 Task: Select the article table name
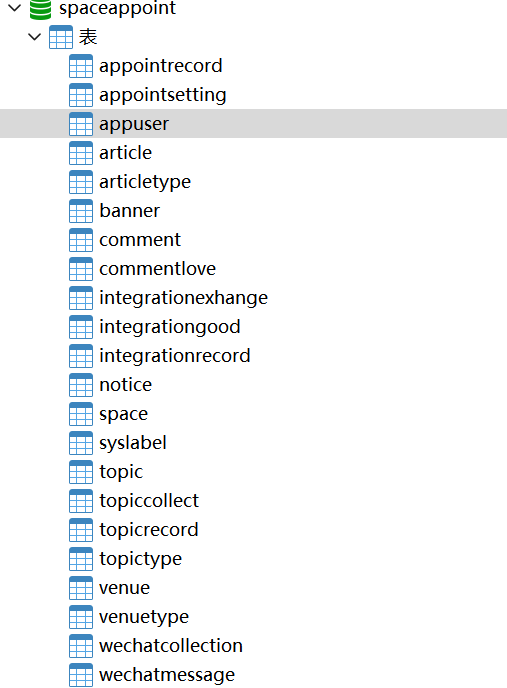[x=126, y=153]
